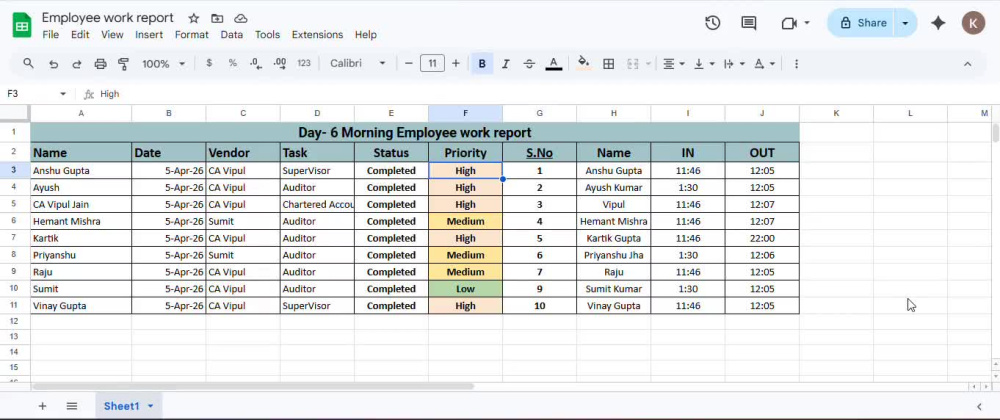Click the more toolbar options icon
This screenshot has height=420, width=1000.
pos(796,64)
